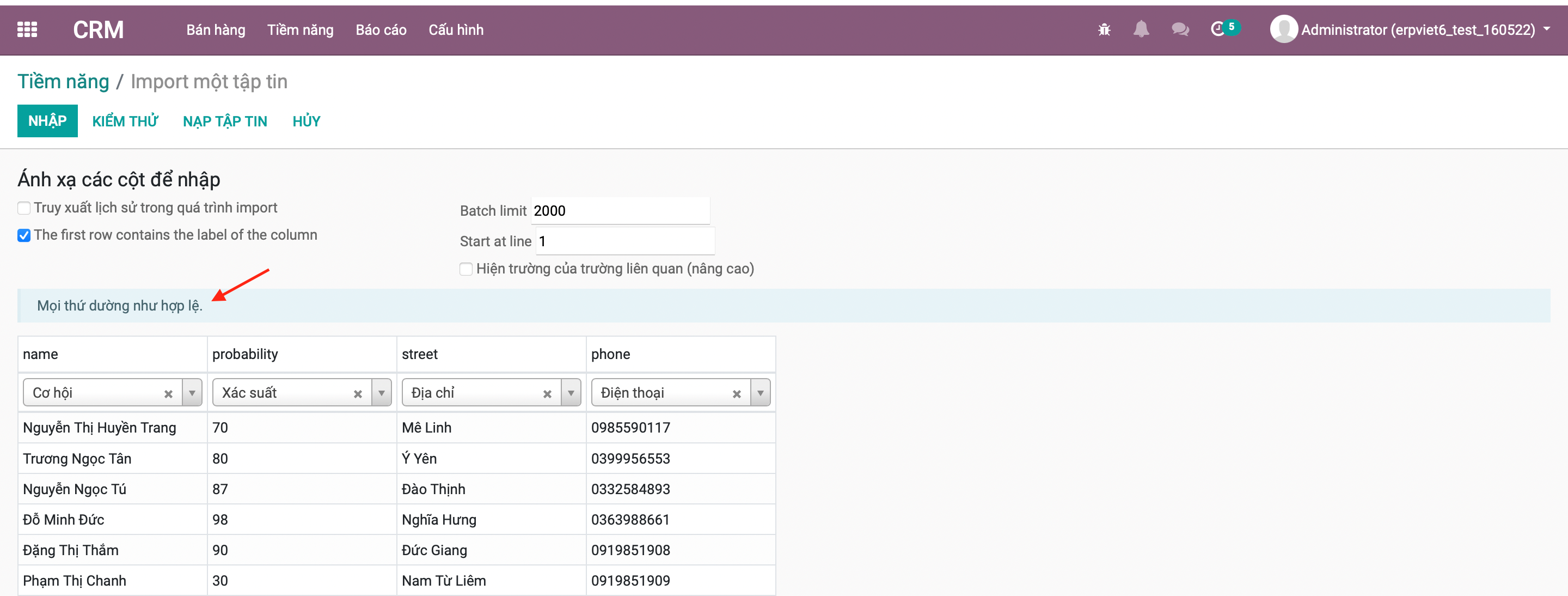Select Trương Ngọc Tân cell
1568x596 pixels.
[x=113, y=458]
